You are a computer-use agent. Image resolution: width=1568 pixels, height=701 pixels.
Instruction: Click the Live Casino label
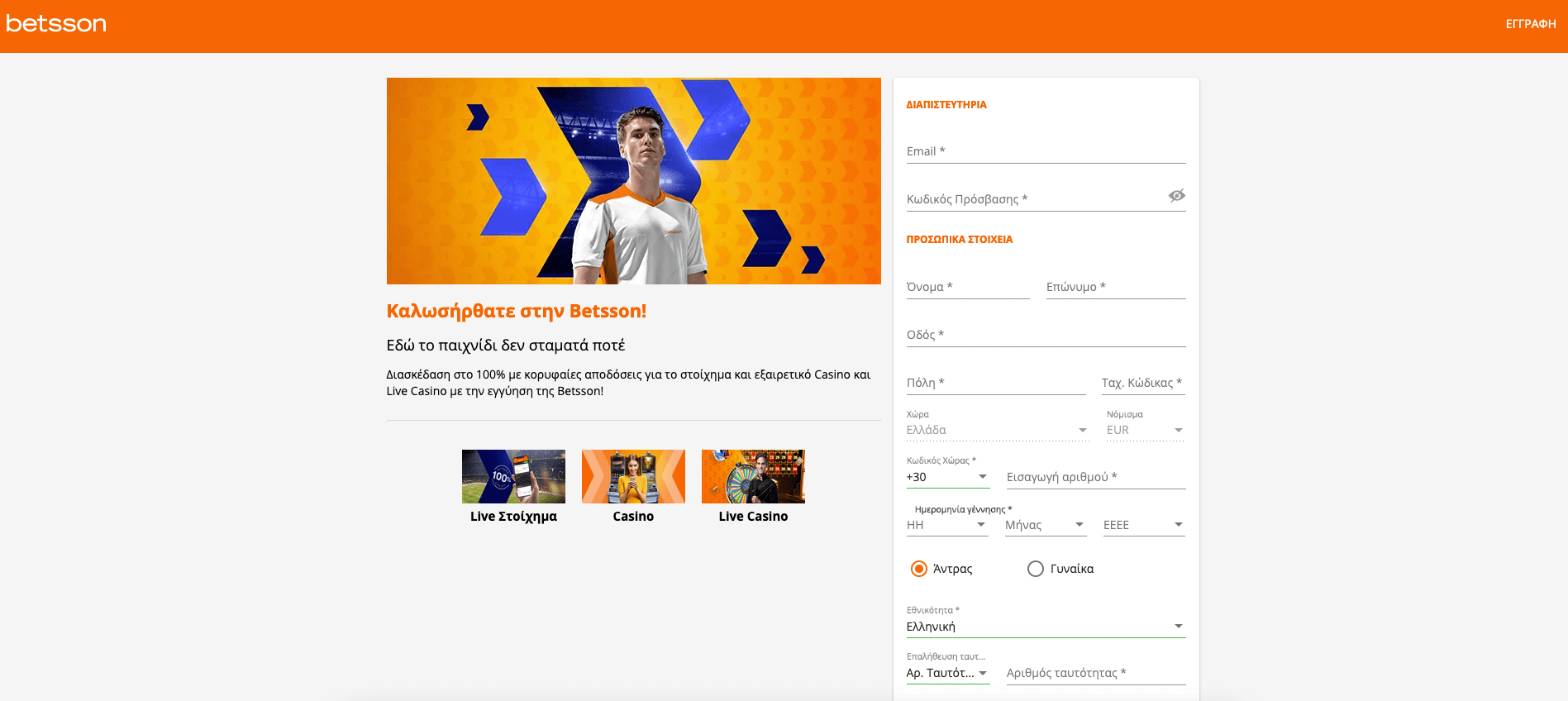tap(753, 517)
